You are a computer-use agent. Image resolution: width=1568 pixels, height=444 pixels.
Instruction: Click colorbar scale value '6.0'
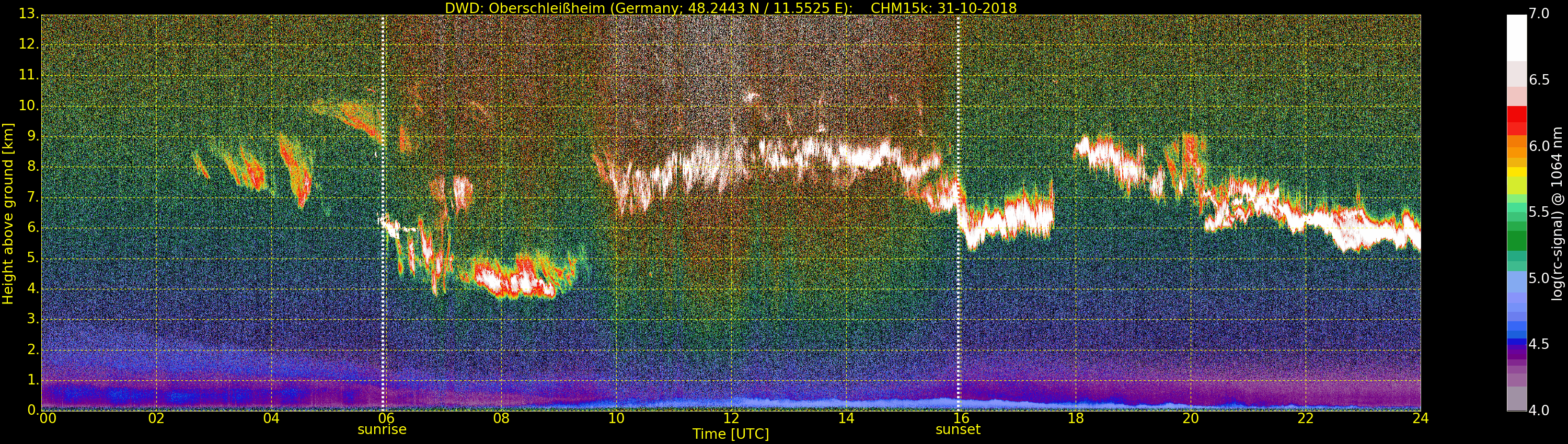pos(1538,147)
